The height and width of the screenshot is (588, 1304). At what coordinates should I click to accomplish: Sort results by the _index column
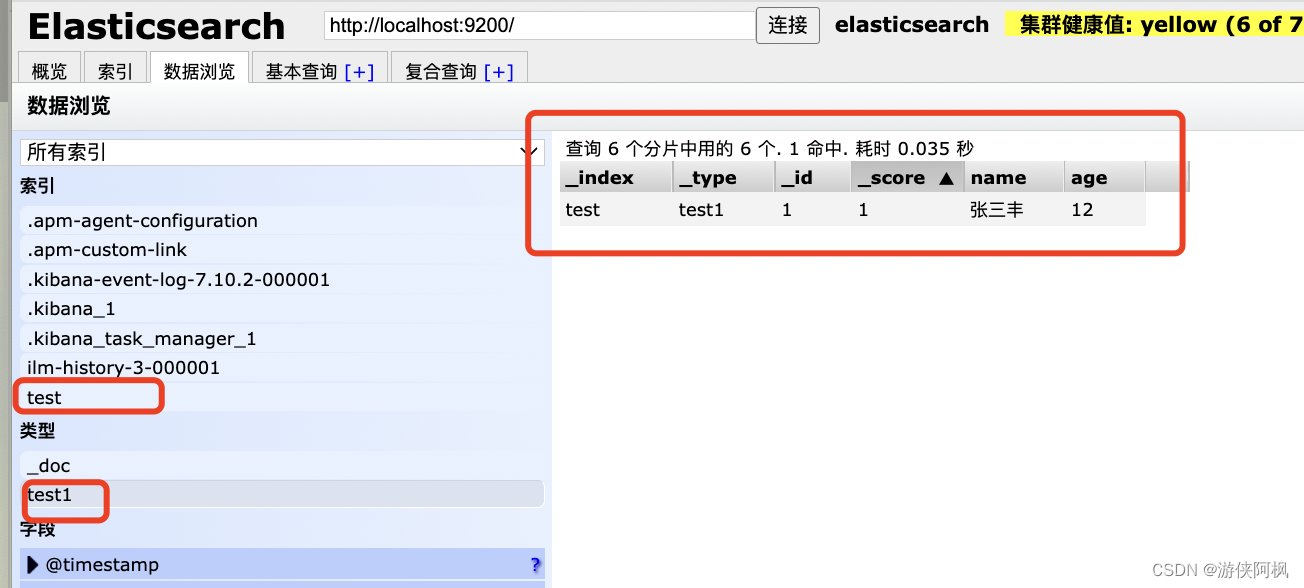pos(615,177)
